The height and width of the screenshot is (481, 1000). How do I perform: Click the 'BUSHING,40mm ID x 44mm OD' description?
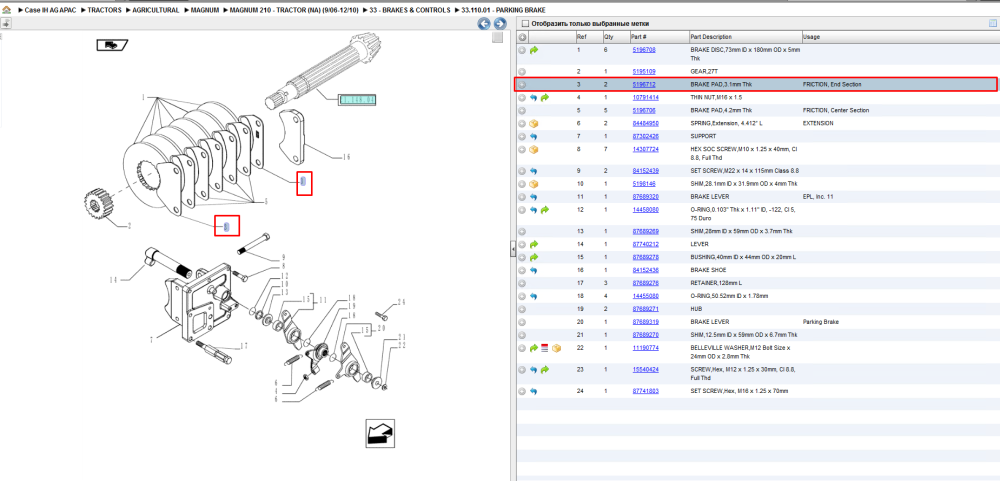coord(743,257)
